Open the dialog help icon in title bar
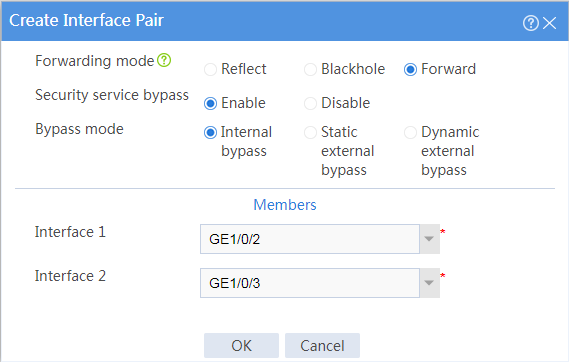The width and height of the screenshot is (569, 362). pyautogui.click(x=531, y=23)
